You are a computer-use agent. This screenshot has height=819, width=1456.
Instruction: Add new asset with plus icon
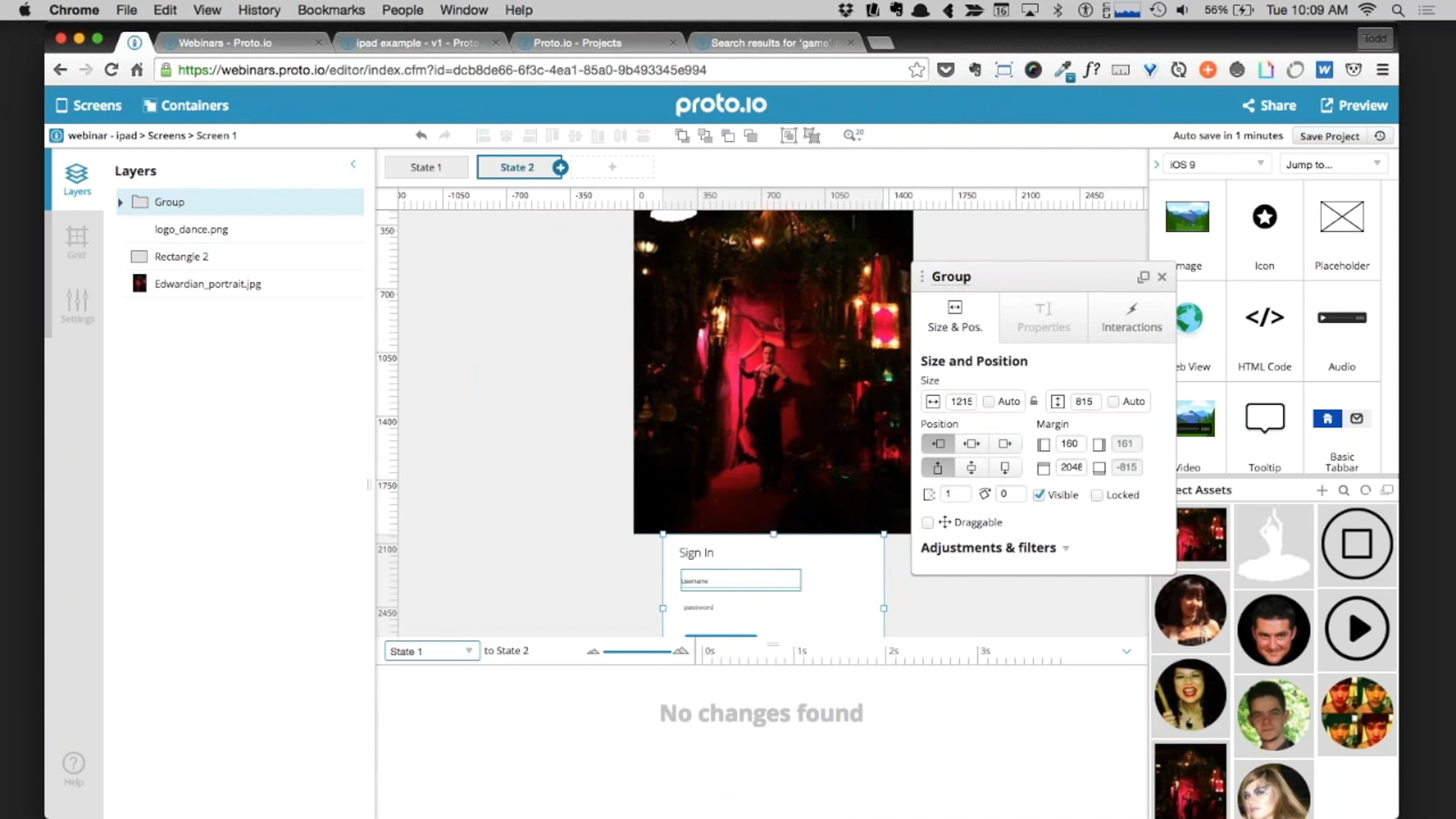(x=1322, y=490)
